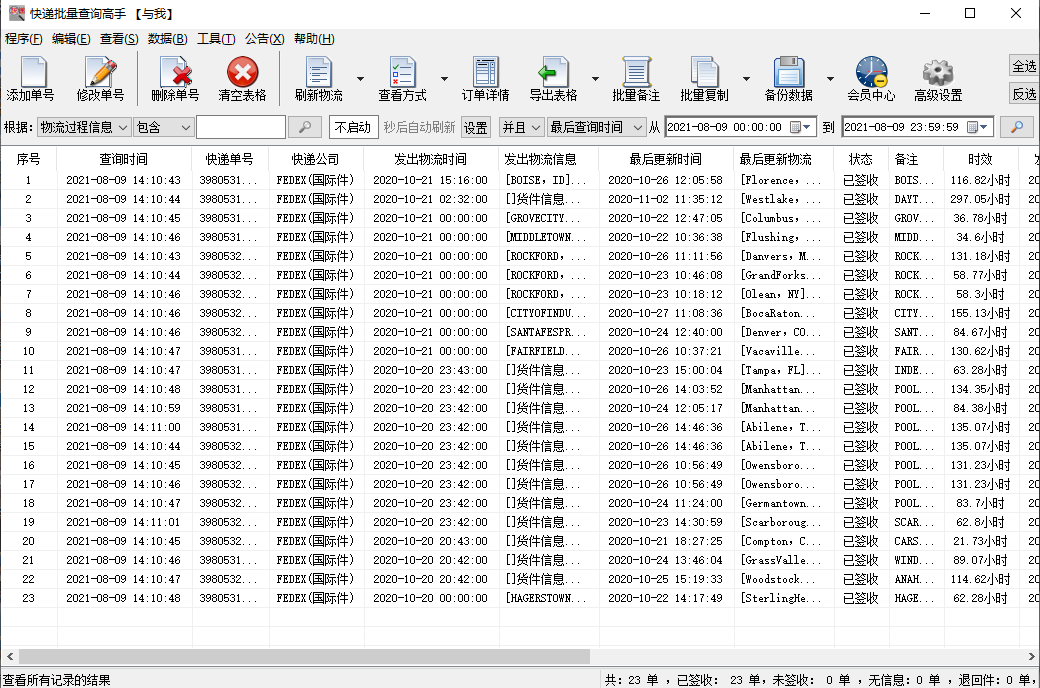Click the horizontal scrollbar right arrow

(1031, 656)
